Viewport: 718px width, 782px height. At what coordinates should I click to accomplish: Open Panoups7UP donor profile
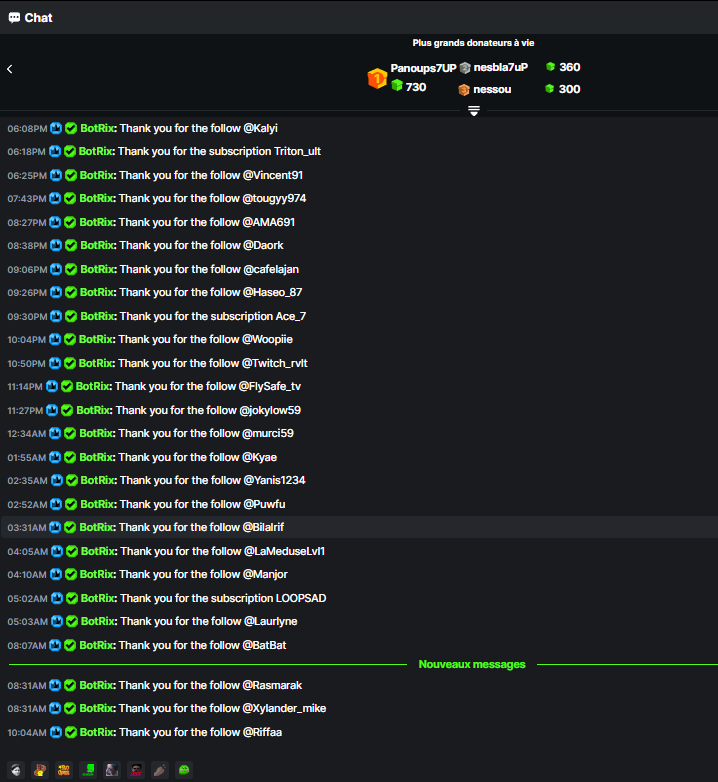423,68
